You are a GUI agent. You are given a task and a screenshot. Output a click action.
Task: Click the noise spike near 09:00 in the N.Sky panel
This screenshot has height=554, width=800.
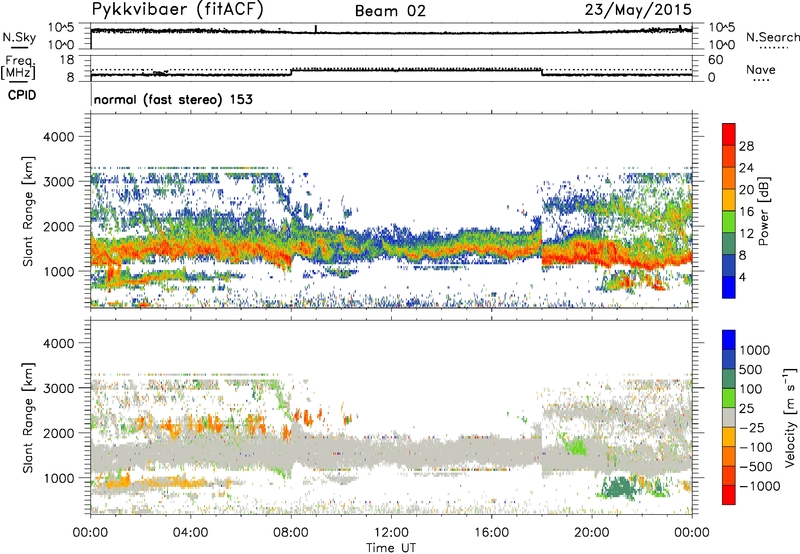click(x=316, y=29)
